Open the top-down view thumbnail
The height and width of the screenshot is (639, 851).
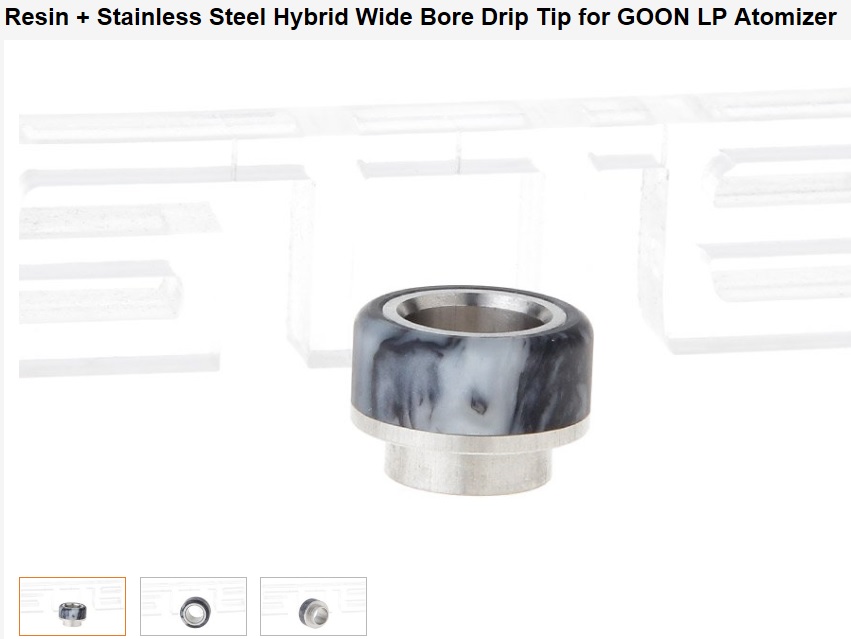click(x=193, y=606)
